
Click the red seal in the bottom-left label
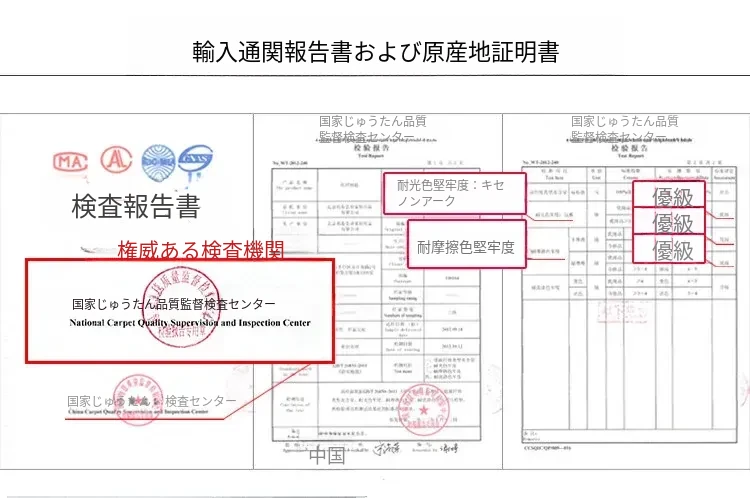coord(128,397)
